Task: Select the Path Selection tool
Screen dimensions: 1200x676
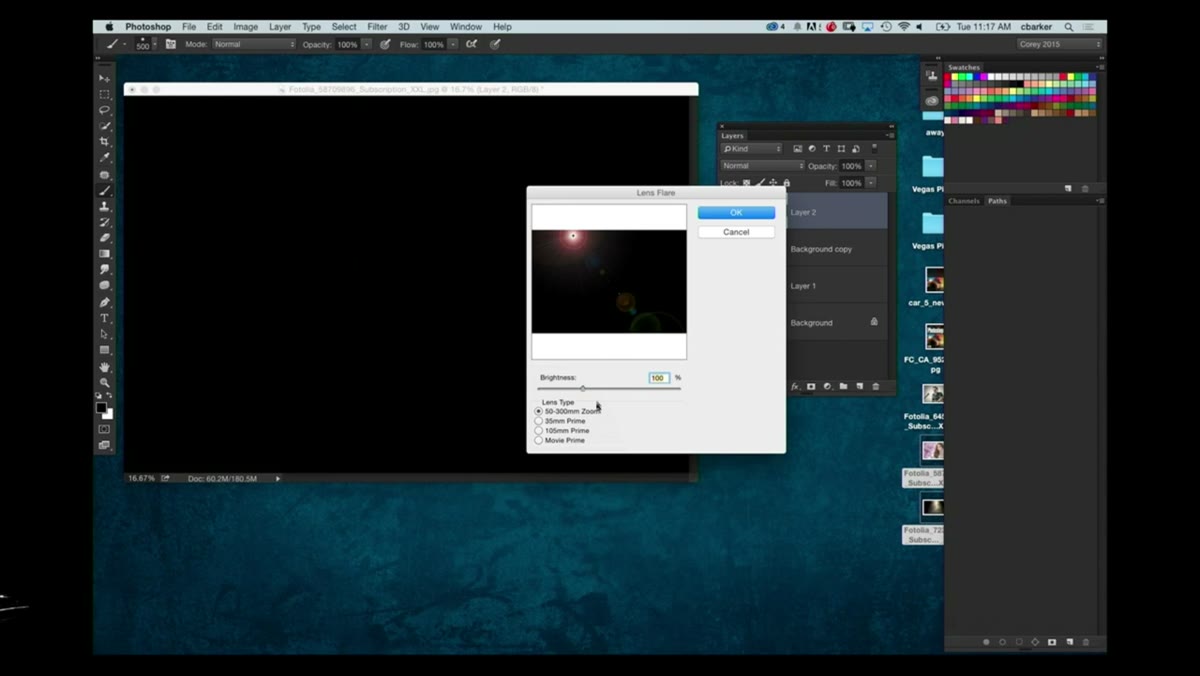Action: point(104,334)
